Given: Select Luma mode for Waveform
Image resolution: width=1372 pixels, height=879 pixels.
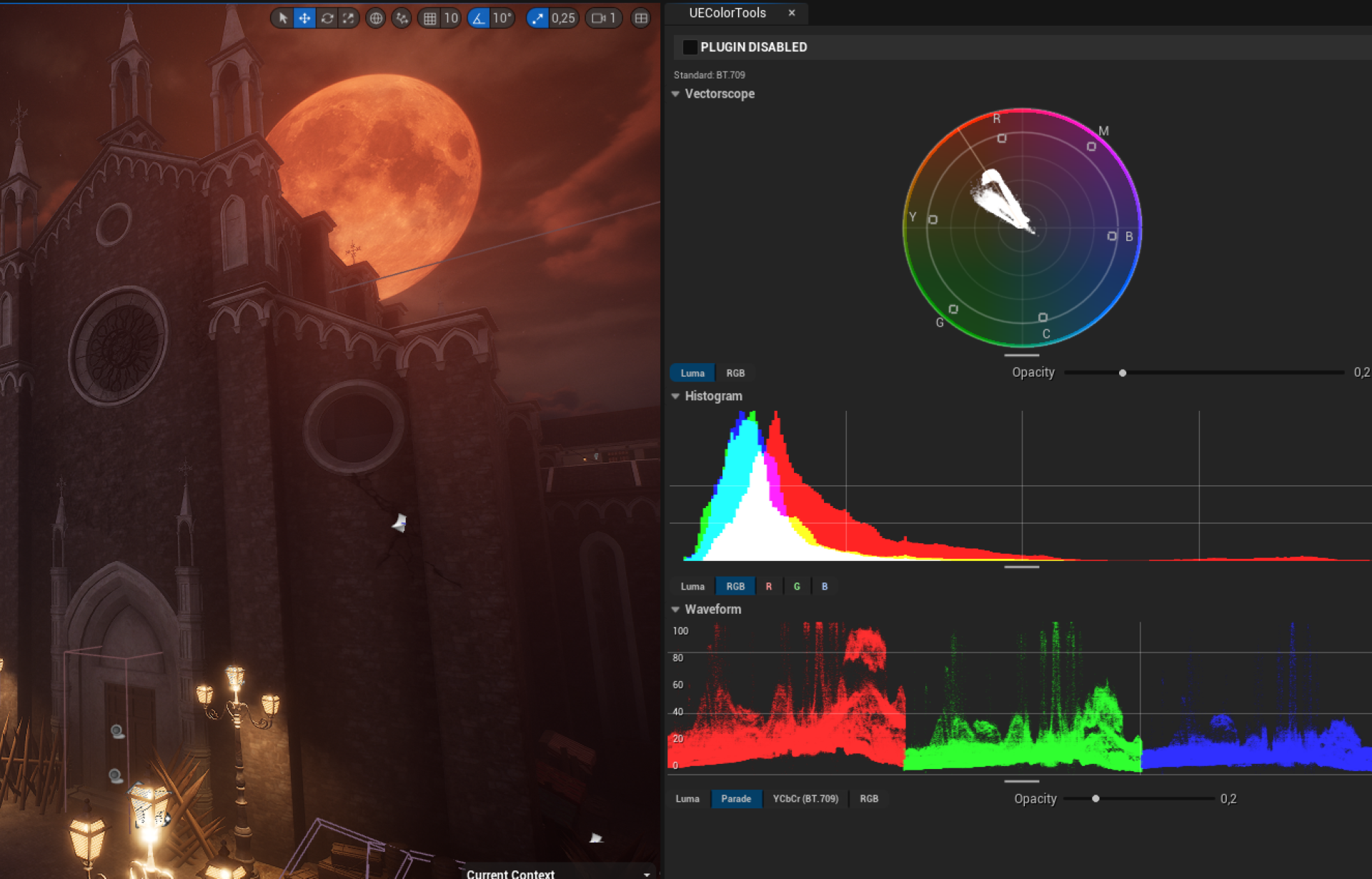Looking at the screenshot, I should [x=687, y=799].
